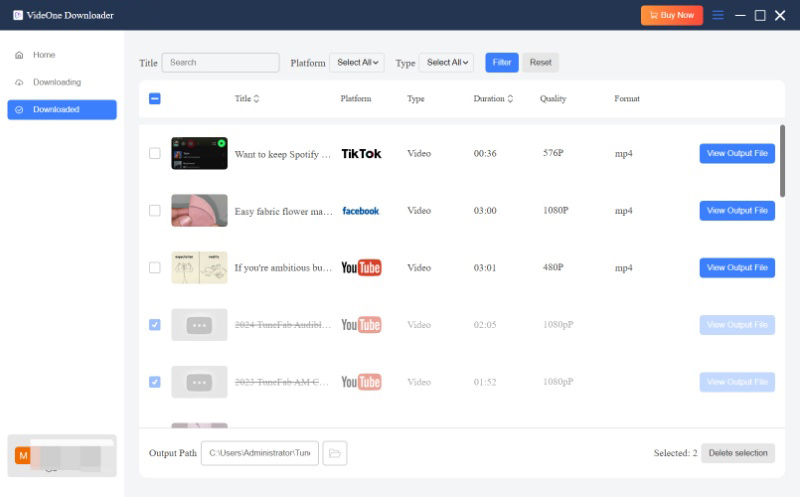This screenshot has width=800, height=497.
Task: Open the Type Select All dropdown
Action: (446, 62)
